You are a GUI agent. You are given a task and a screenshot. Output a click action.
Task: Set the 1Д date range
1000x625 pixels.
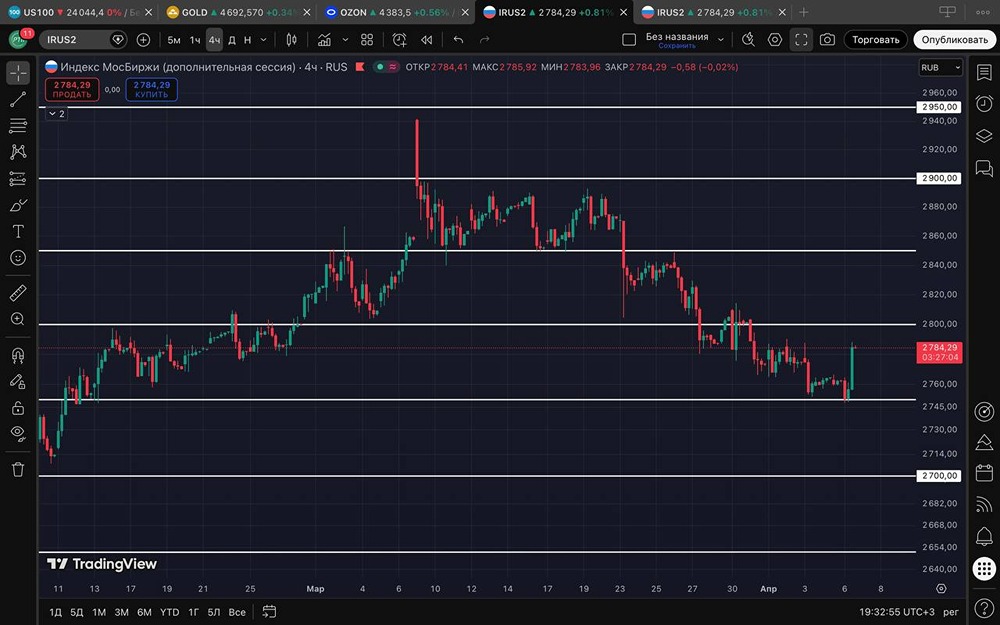pyautogui.click(x=55, y=612)
